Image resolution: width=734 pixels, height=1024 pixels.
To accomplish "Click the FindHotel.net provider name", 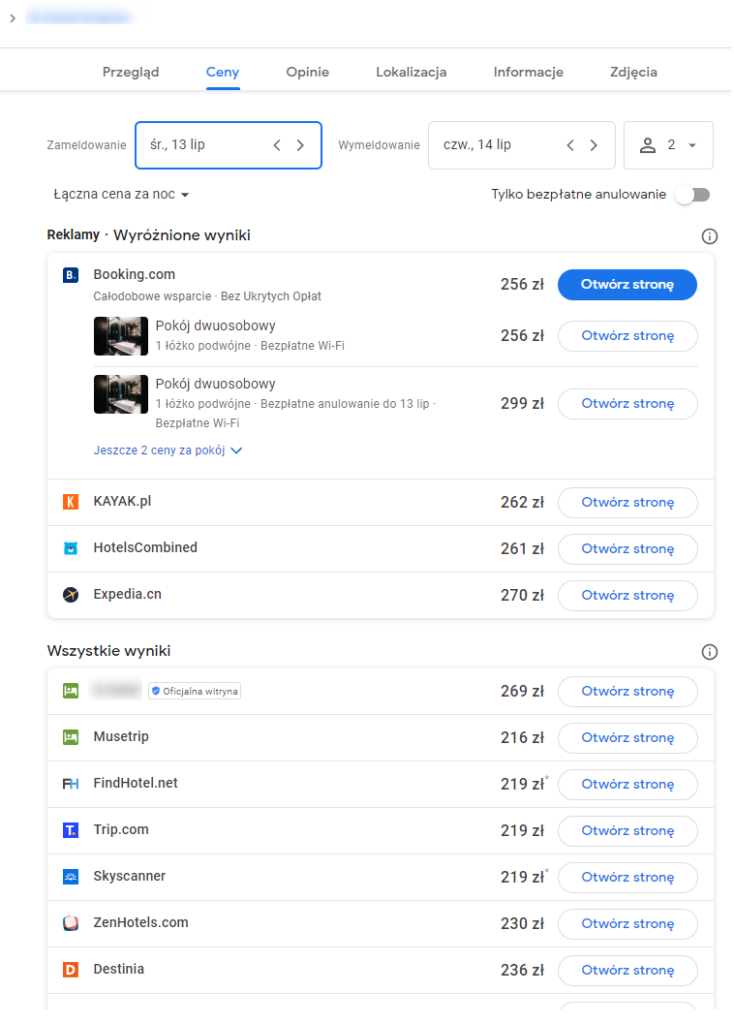I will pyautogui.click(x=135, y=782).
